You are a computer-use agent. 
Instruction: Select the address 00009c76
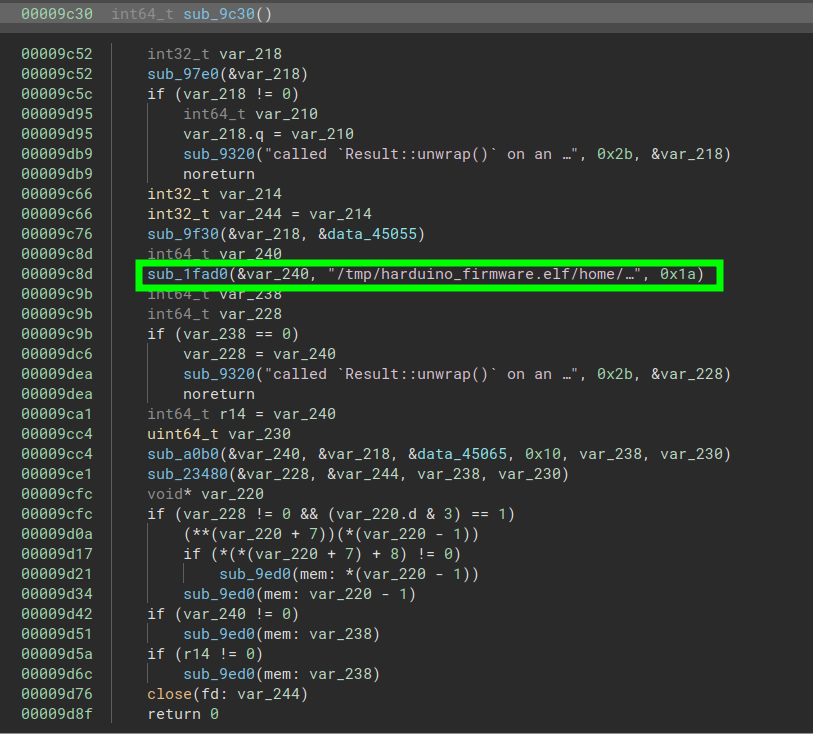(x=57, y=234)
